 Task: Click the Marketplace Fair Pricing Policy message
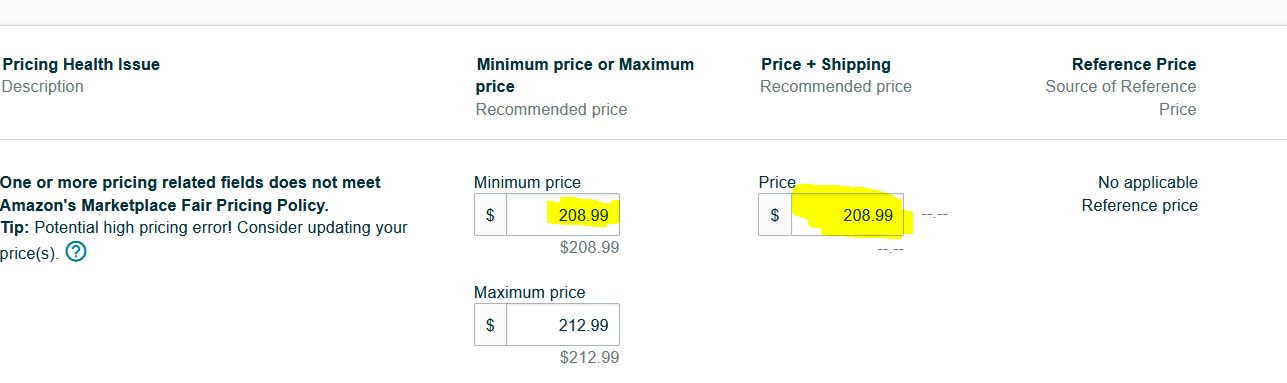tap(190, 194)
